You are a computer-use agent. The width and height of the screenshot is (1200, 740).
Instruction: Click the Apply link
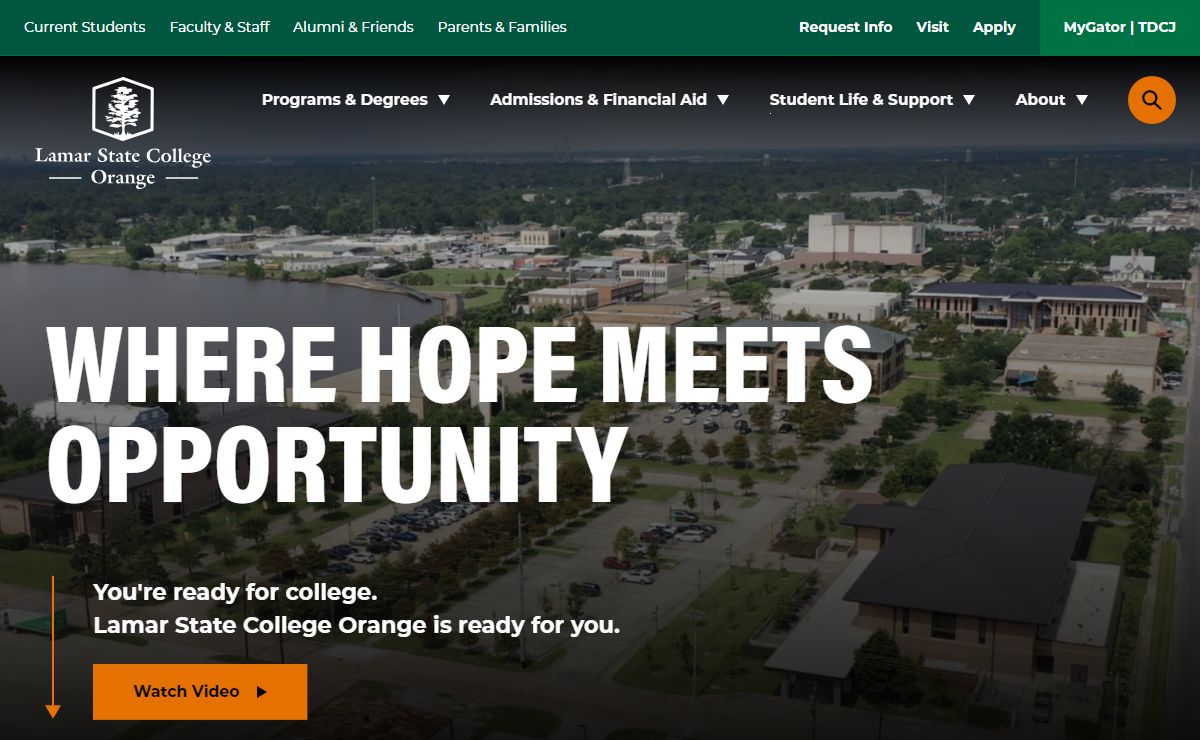pos(994,28)
